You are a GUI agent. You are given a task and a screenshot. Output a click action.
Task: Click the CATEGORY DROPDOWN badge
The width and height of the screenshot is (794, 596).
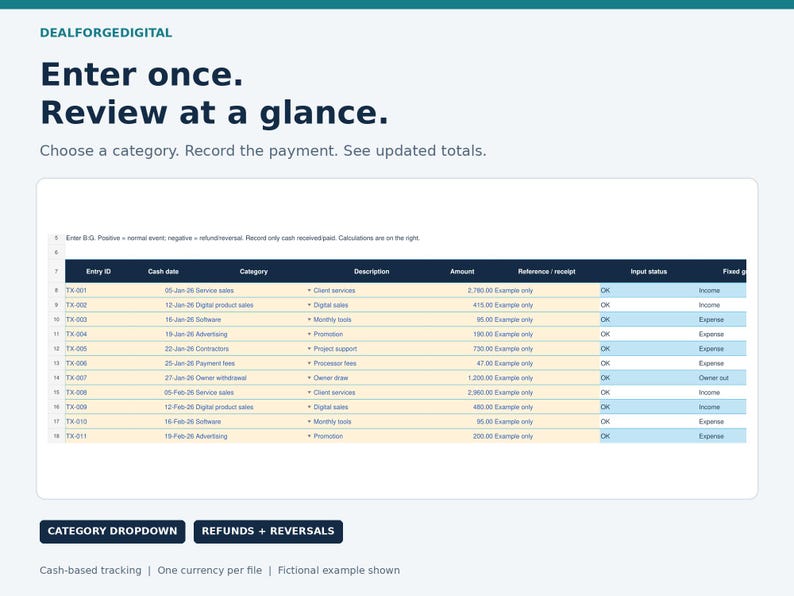tap(112, 531)
